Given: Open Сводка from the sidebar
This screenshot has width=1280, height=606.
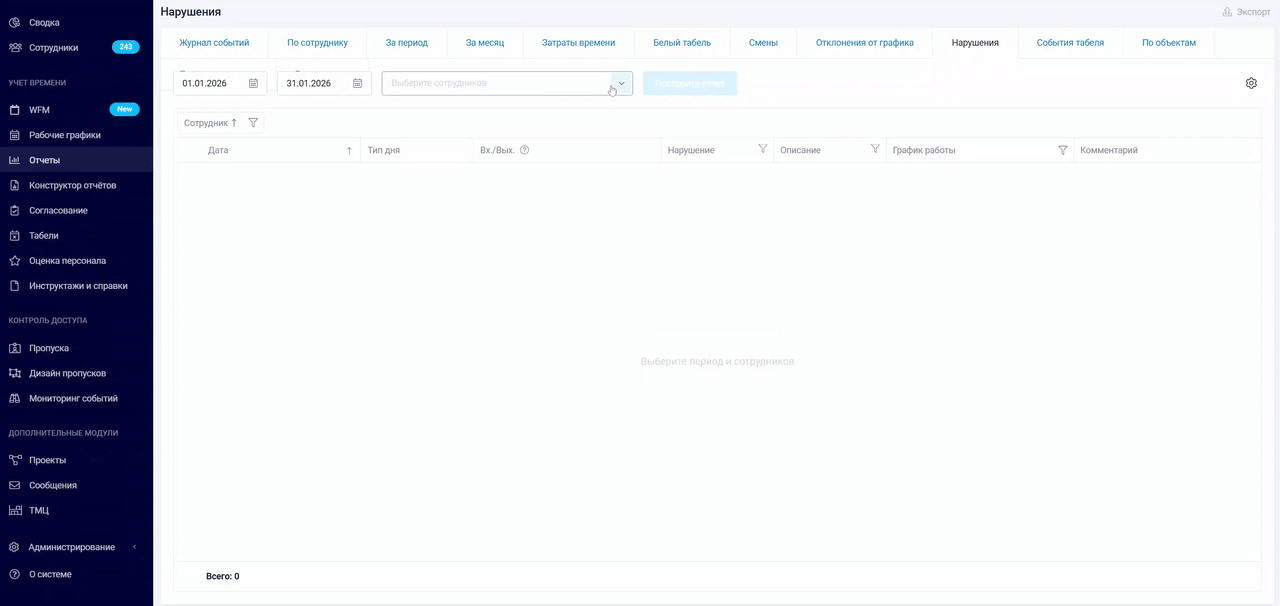Looking at the screenshot, I should (44, 22).
